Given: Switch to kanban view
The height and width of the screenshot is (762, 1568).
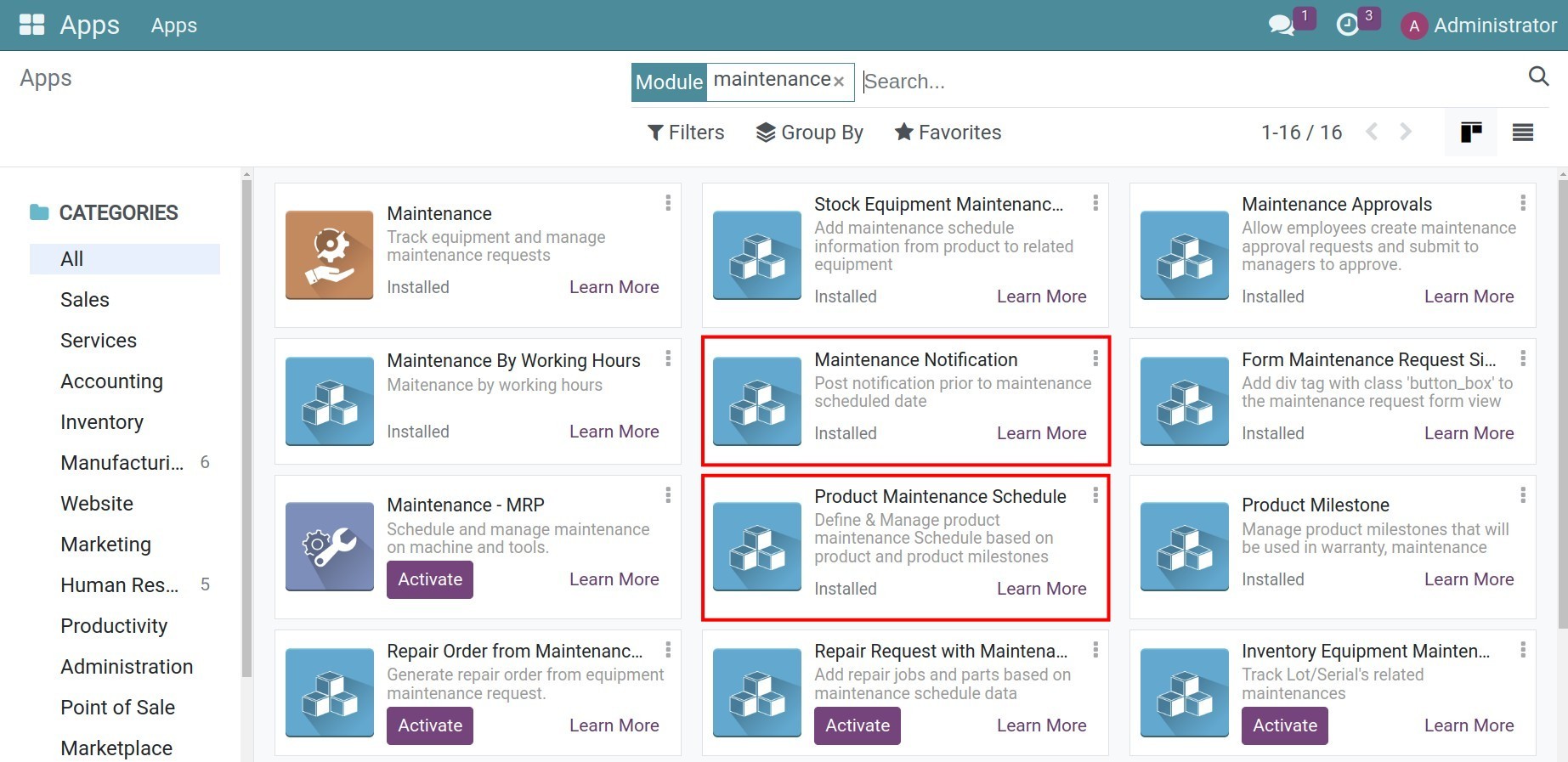Looking at the screenshot, I should coord(1471,133).
